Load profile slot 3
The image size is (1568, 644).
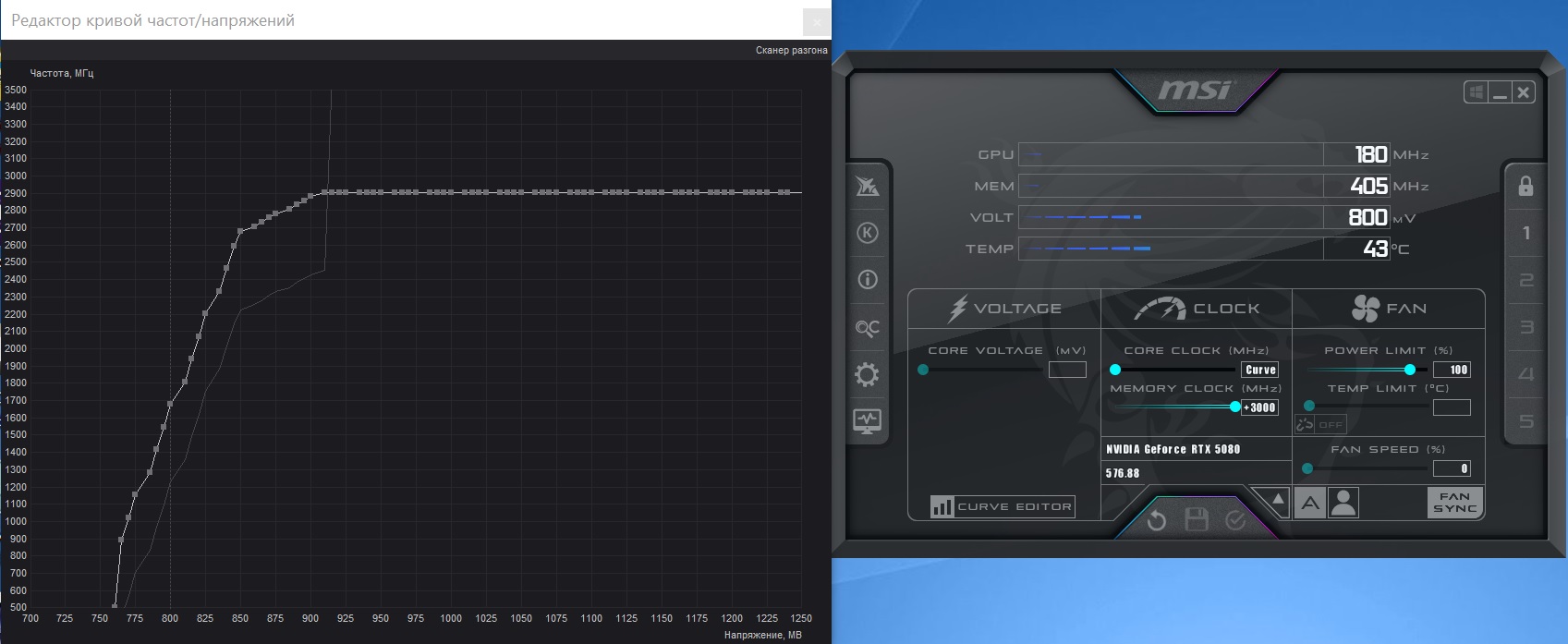coord(1525,327)
